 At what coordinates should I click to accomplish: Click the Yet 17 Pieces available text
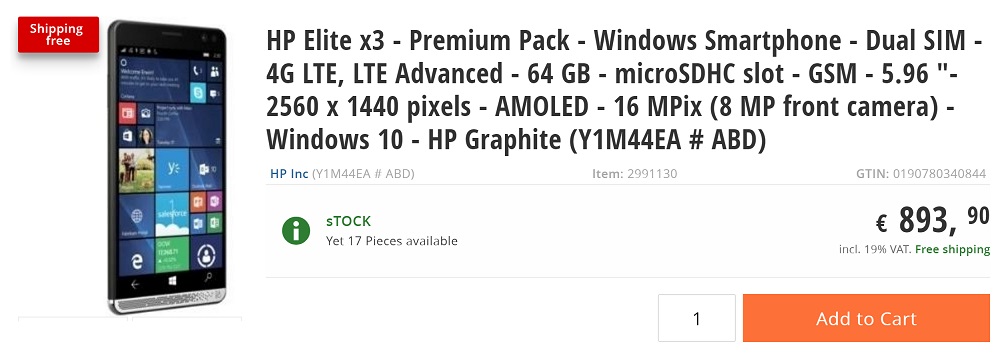(x=392, y=241)
